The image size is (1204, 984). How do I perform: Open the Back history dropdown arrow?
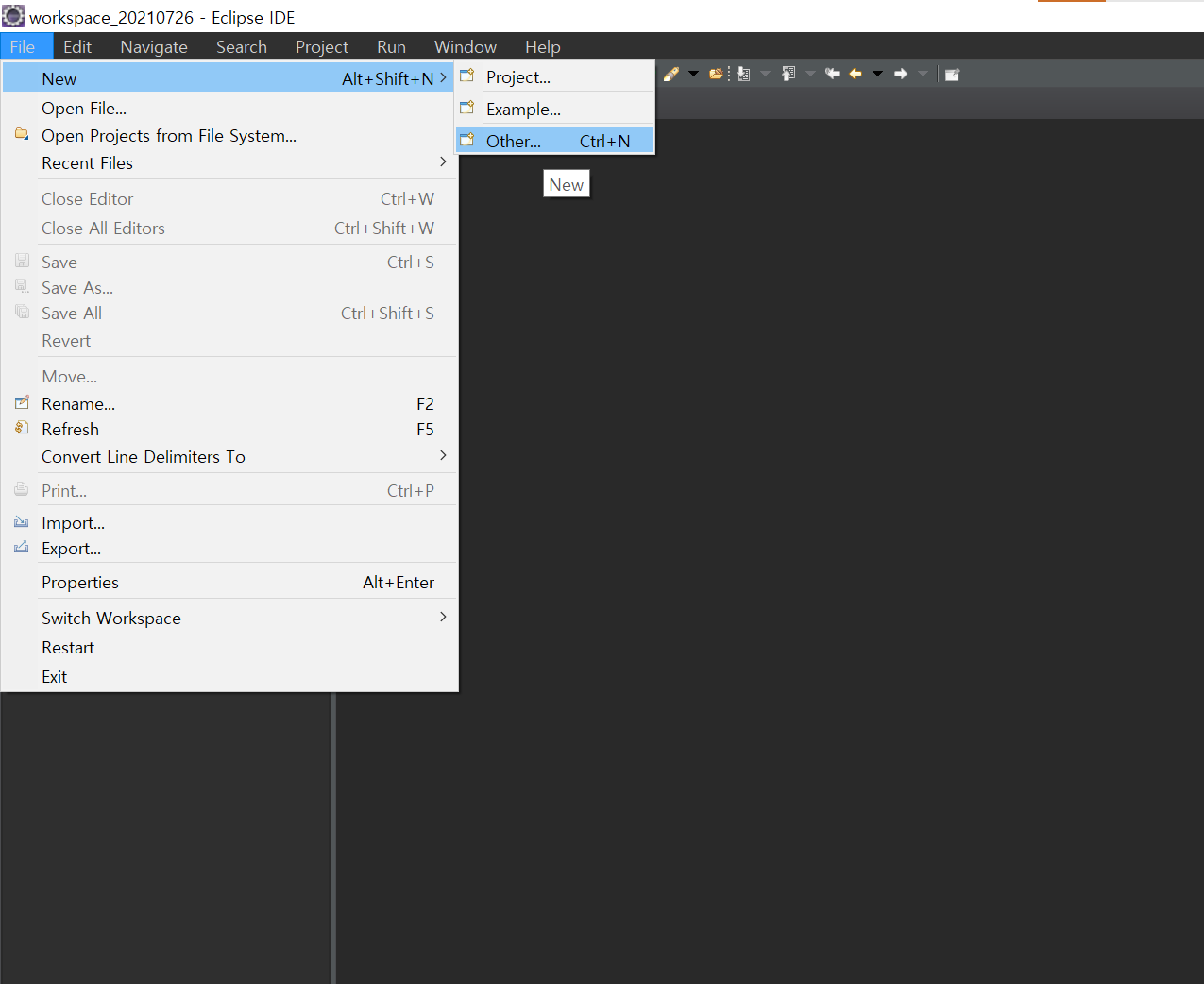coord(877,74)
